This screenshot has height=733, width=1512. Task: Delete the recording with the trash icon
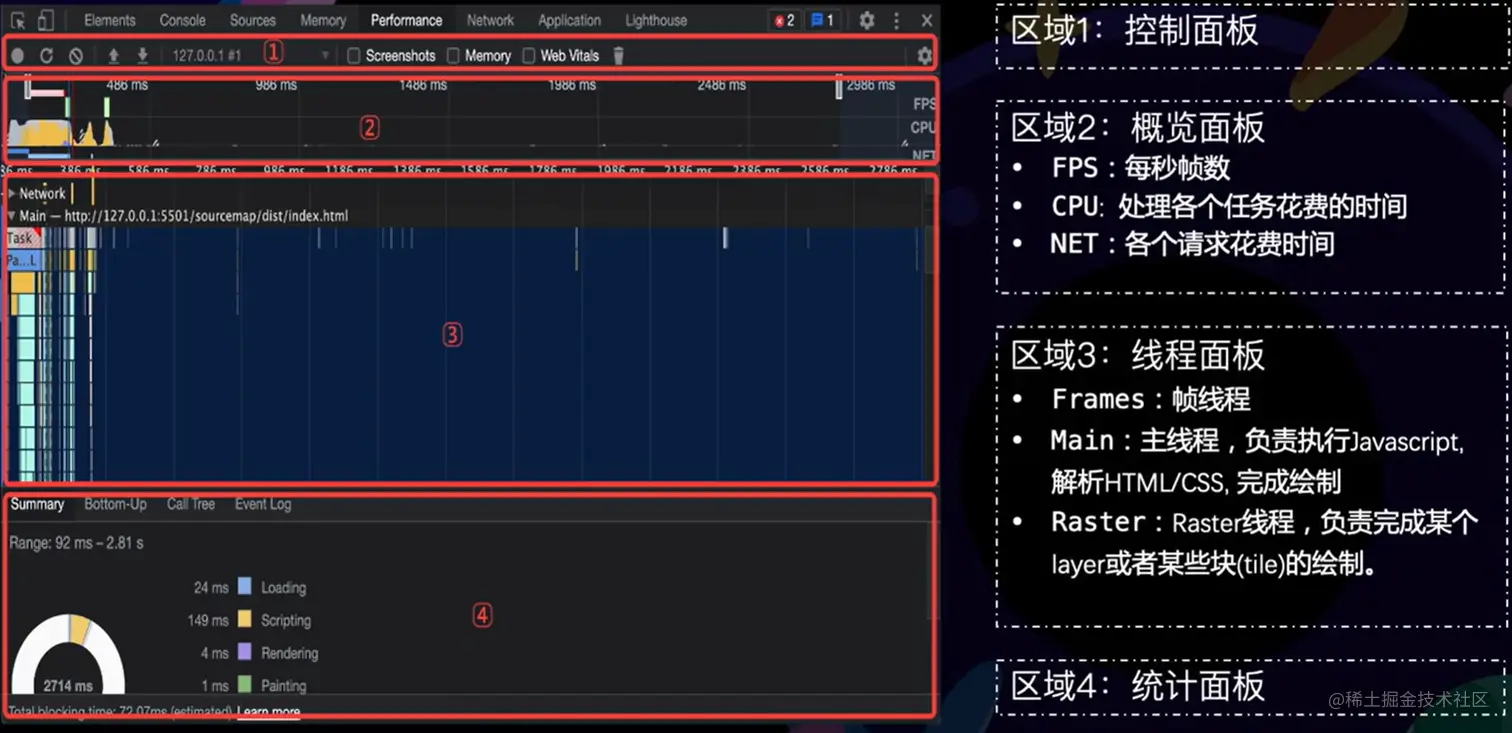[x=617, y=56]
